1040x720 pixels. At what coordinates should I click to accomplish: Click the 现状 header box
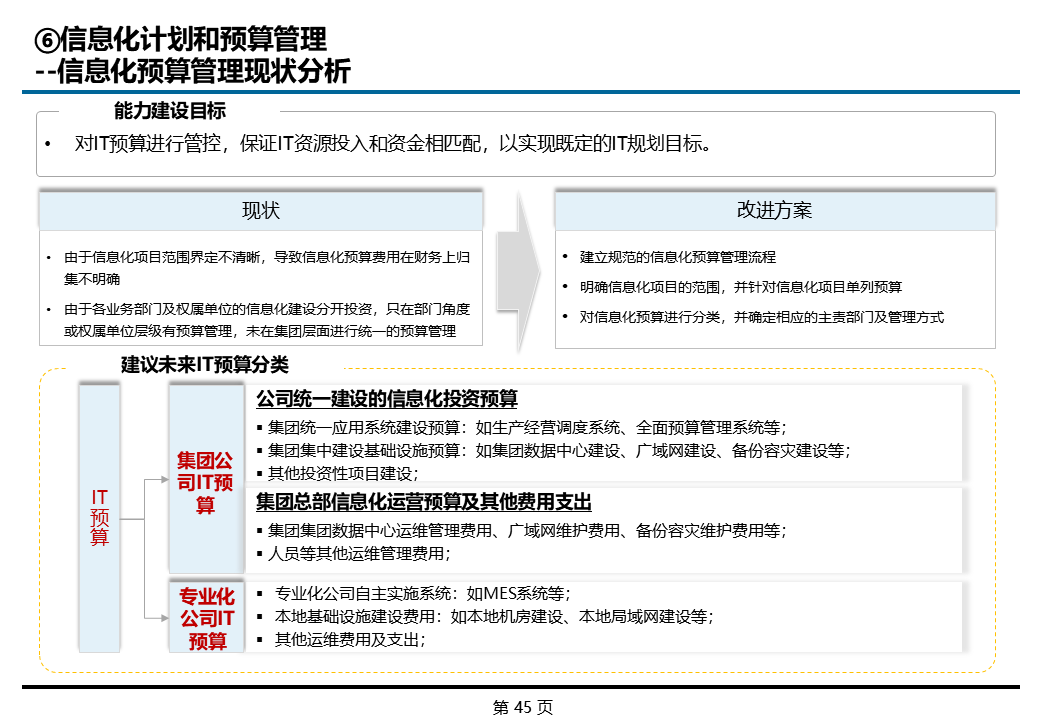tap(261, 211)
